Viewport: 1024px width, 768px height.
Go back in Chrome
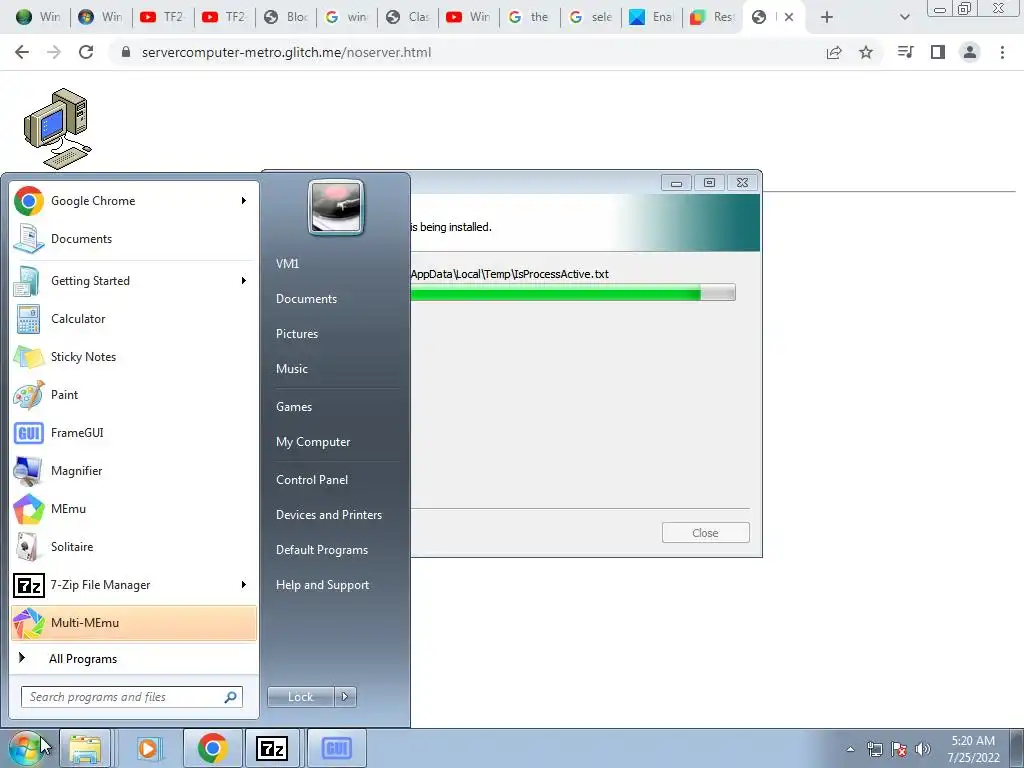coord(22,52)
